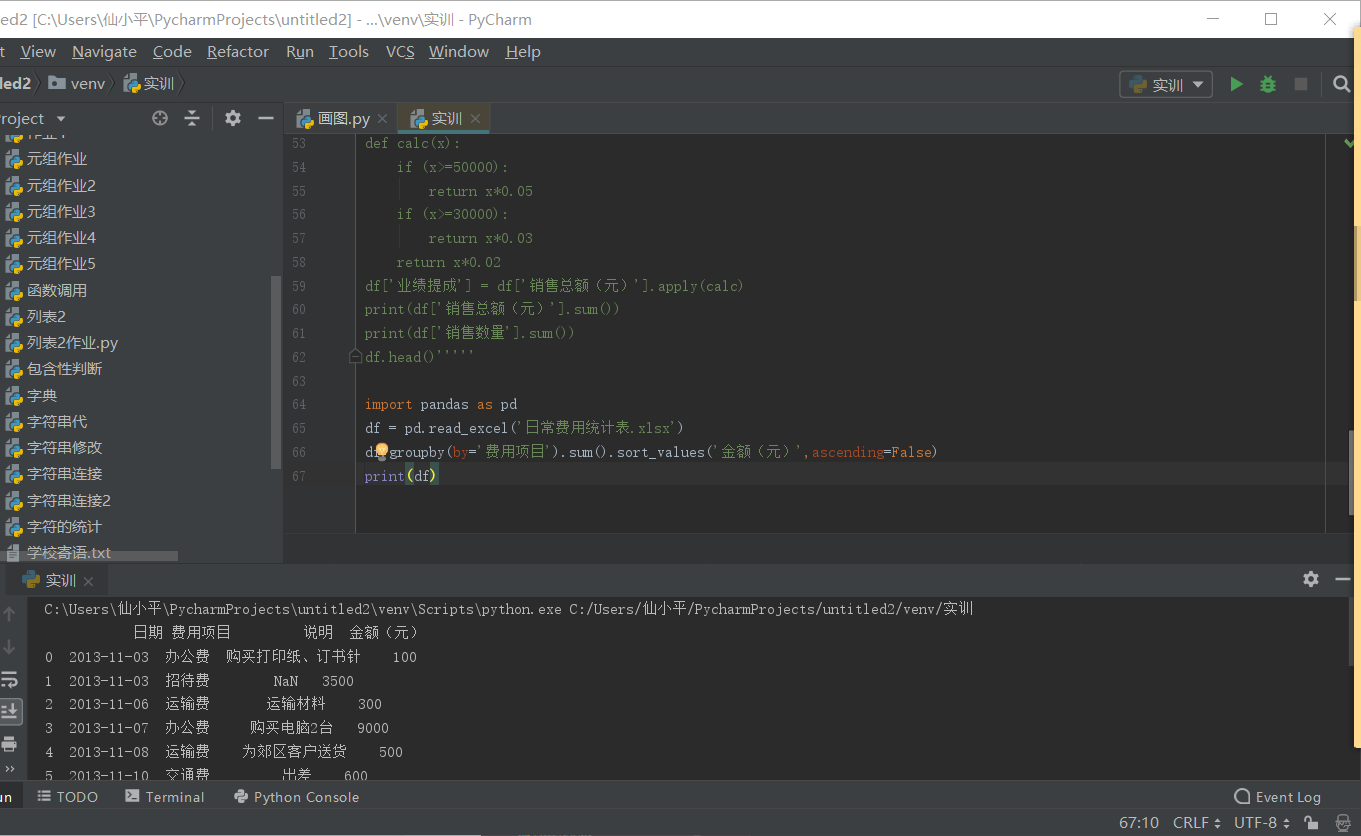
Task: Select 学校寄语.txt in project tree
Action: 68,553
